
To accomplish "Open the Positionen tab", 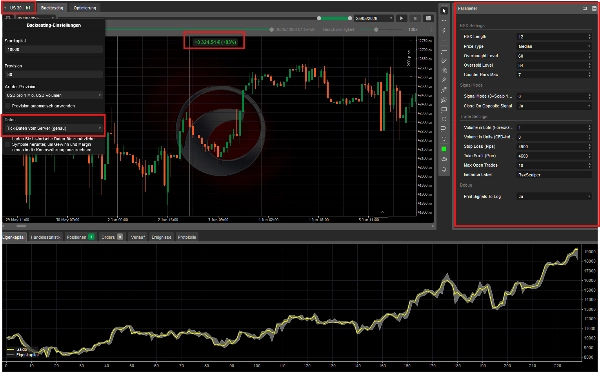I will (x=80, y=237).
